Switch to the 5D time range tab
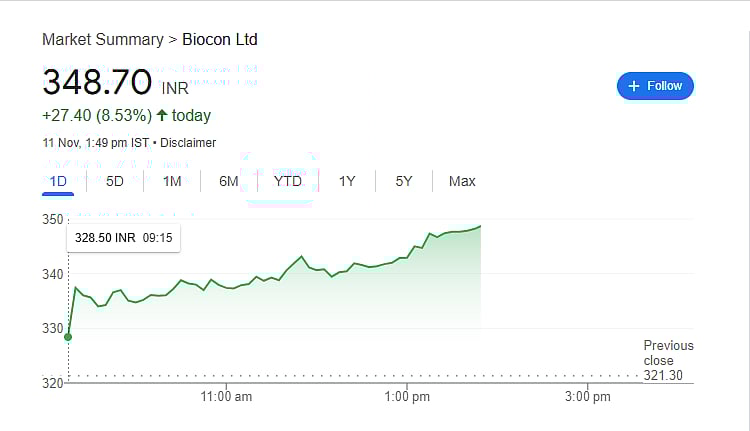The width and height of the screenshot is (750, 431). pos(115,181)
